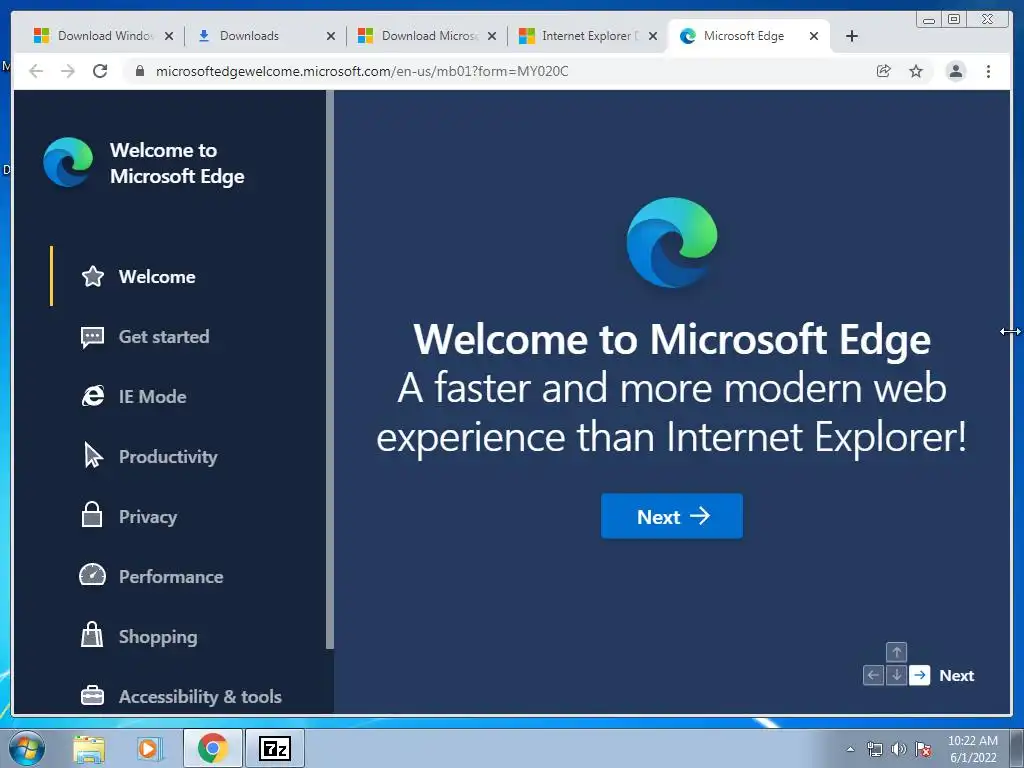Screen dimensions: 1024x768
Task: Close the Download Microsoft tab
Action: coord(492,36)
